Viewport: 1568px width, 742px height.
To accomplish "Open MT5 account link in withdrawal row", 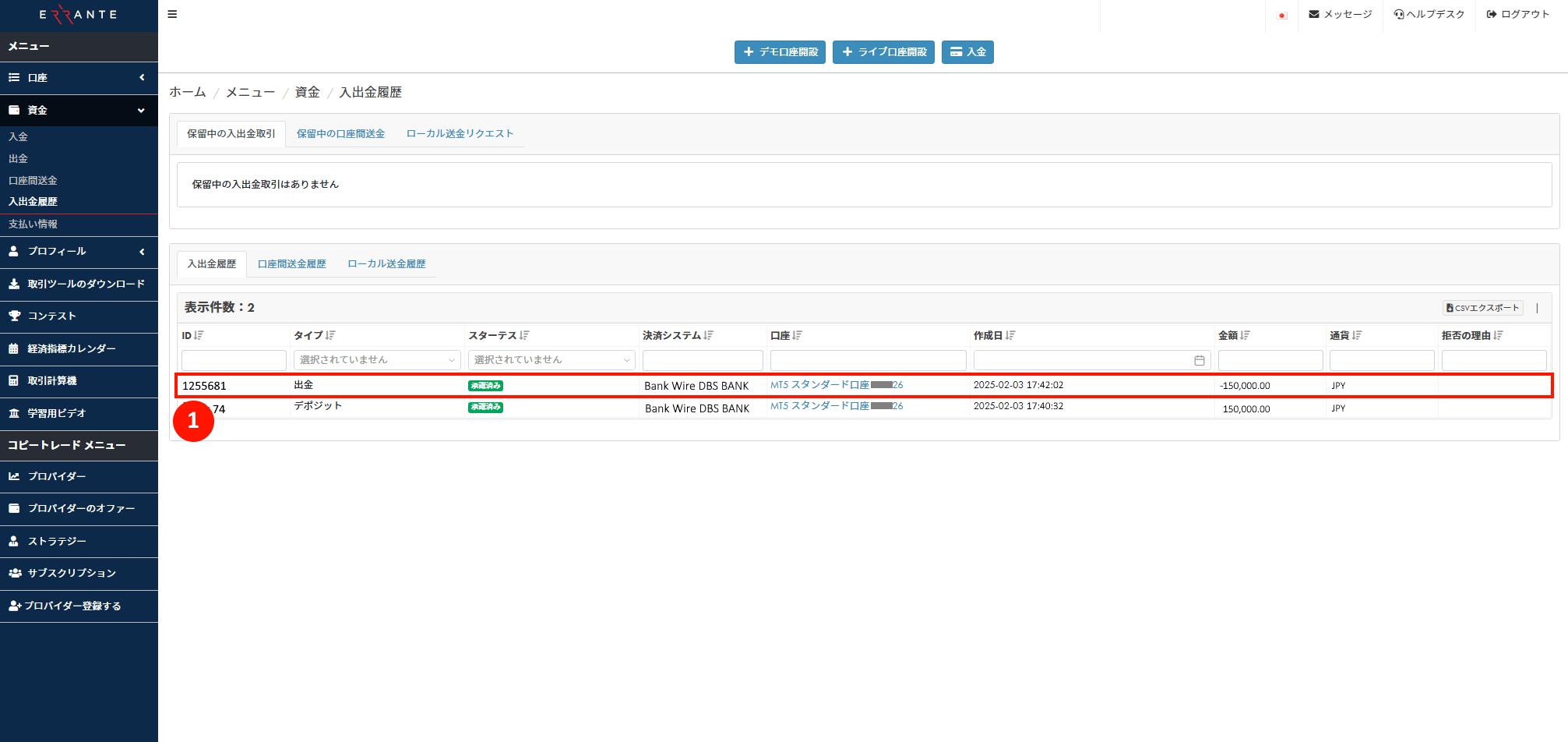I will coord(836,385).
